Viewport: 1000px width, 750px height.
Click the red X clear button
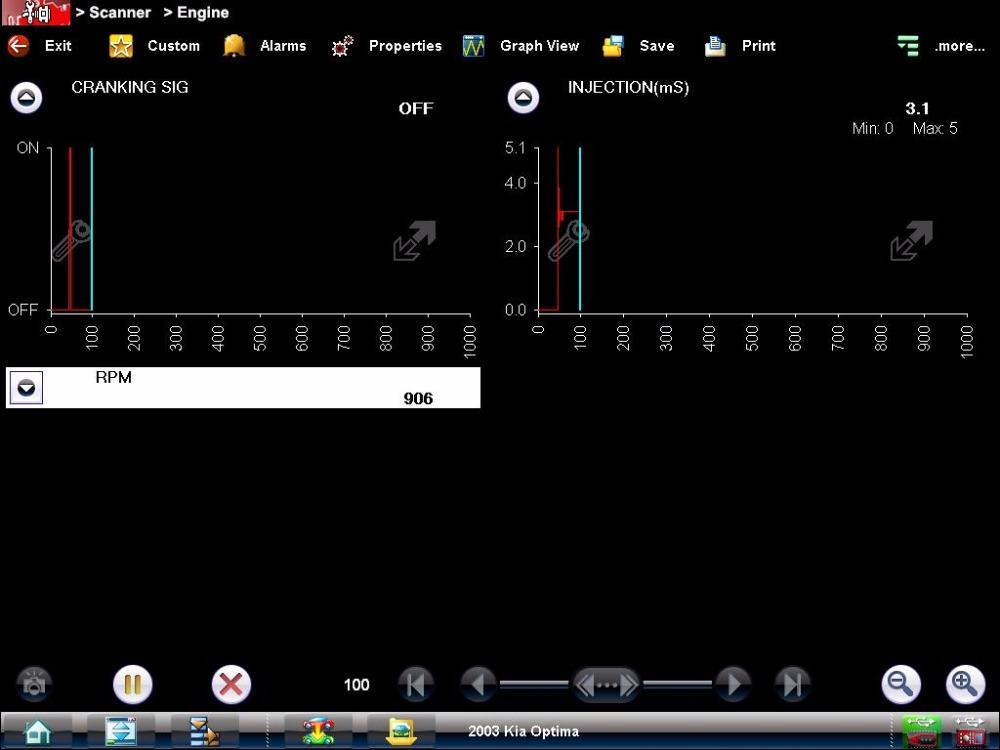(231, 685)
